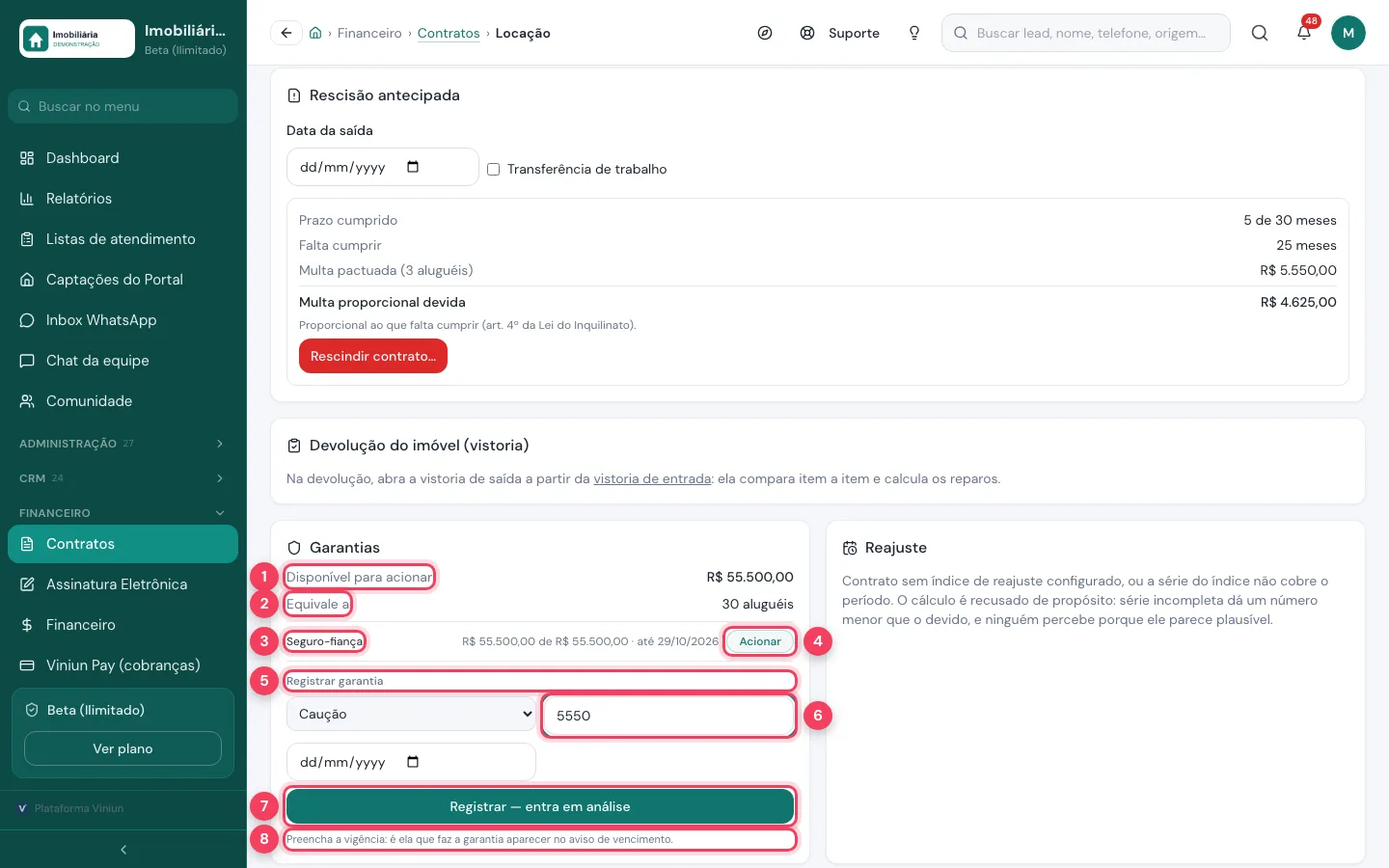Select Contratos in the sidebar
Image resolution: width=1389 pixels, height=868 pixels.
123,544
